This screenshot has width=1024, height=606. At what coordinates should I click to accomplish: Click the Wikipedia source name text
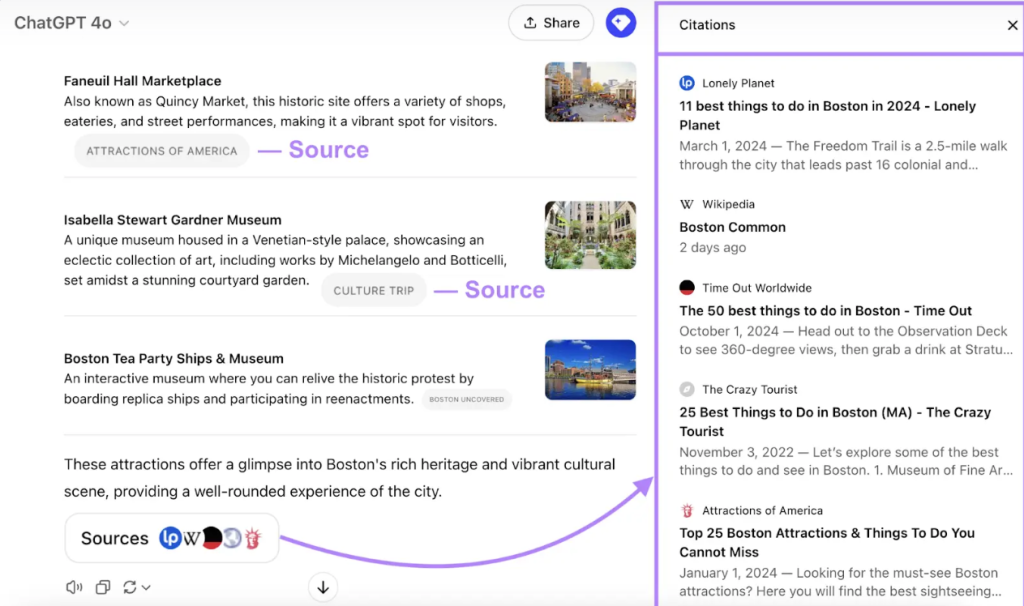[728, 204]
